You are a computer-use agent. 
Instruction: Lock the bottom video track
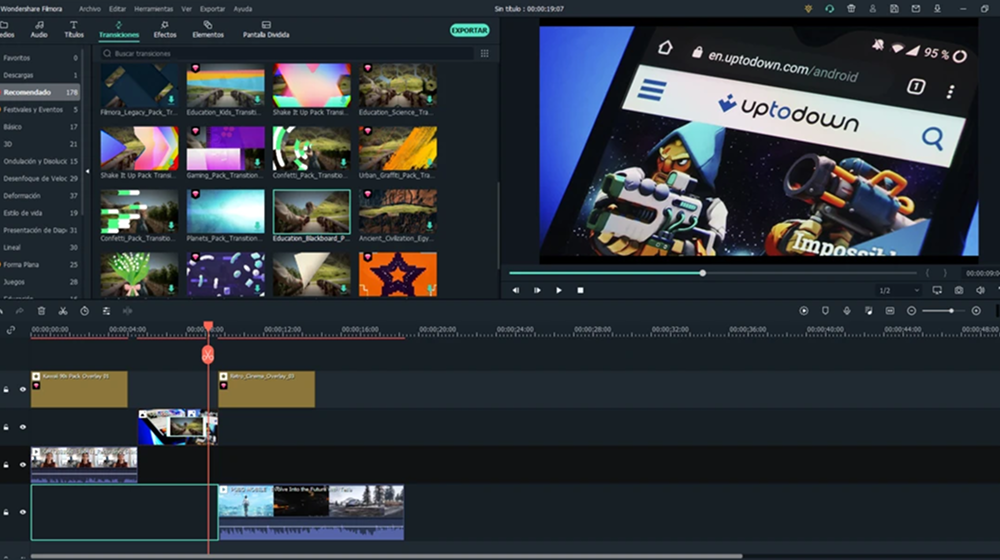pyautogui.click(x=6, y=512)
